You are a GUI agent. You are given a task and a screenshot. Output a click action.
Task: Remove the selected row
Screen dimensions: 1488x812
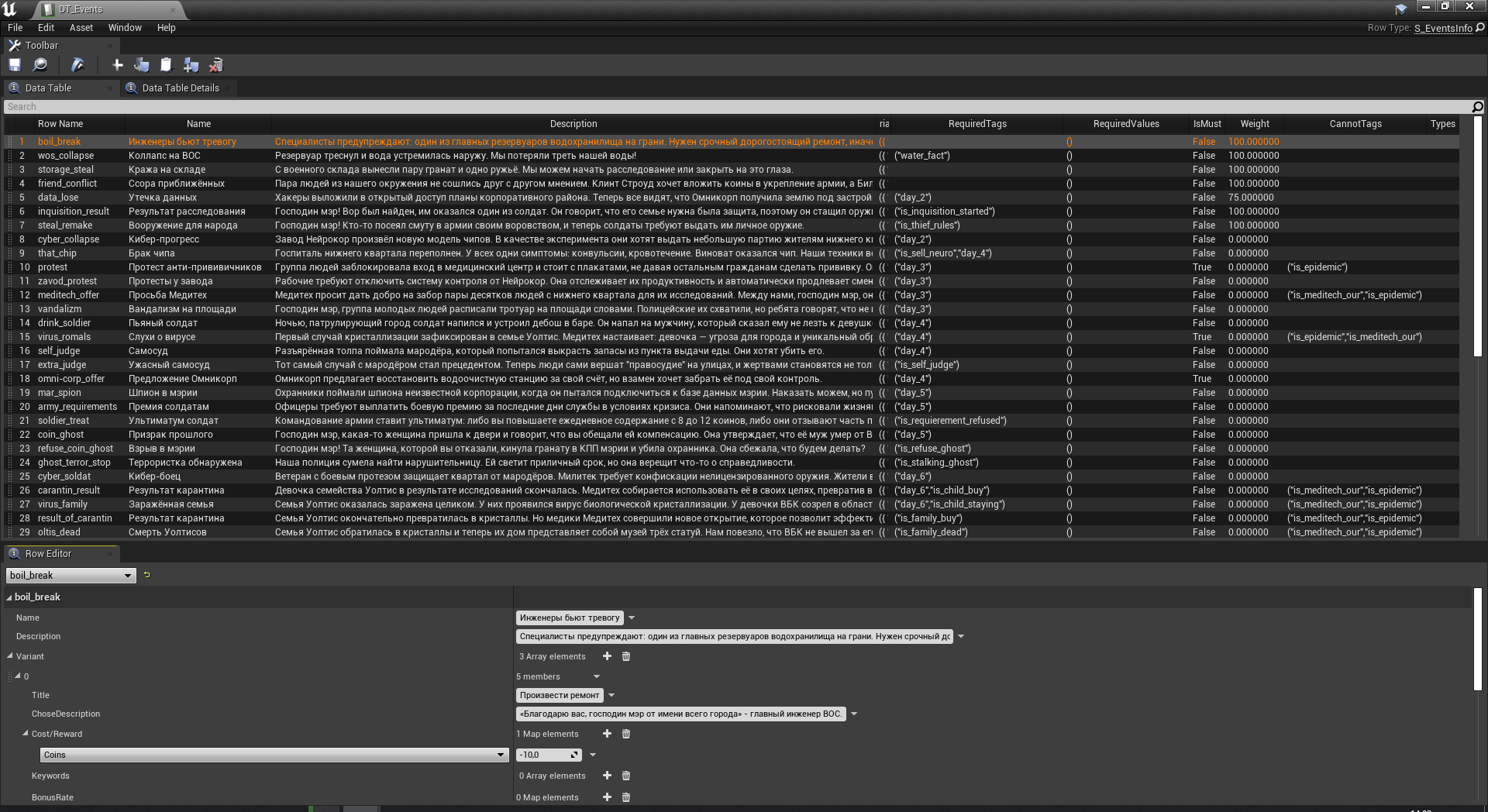[x=216, y=65]
